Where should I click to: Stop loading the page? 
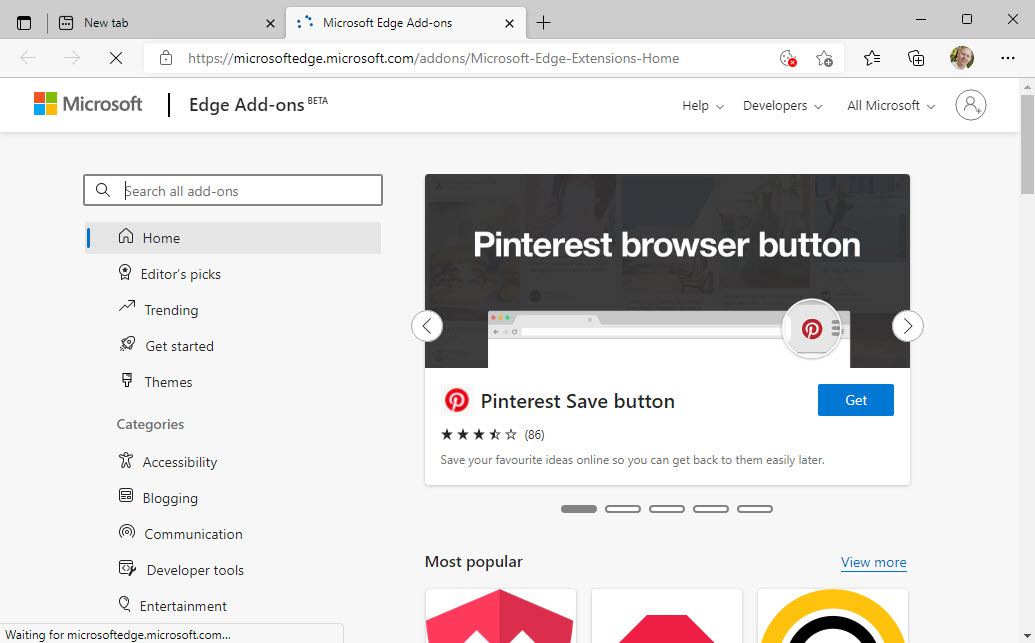[x=116, y=58]
